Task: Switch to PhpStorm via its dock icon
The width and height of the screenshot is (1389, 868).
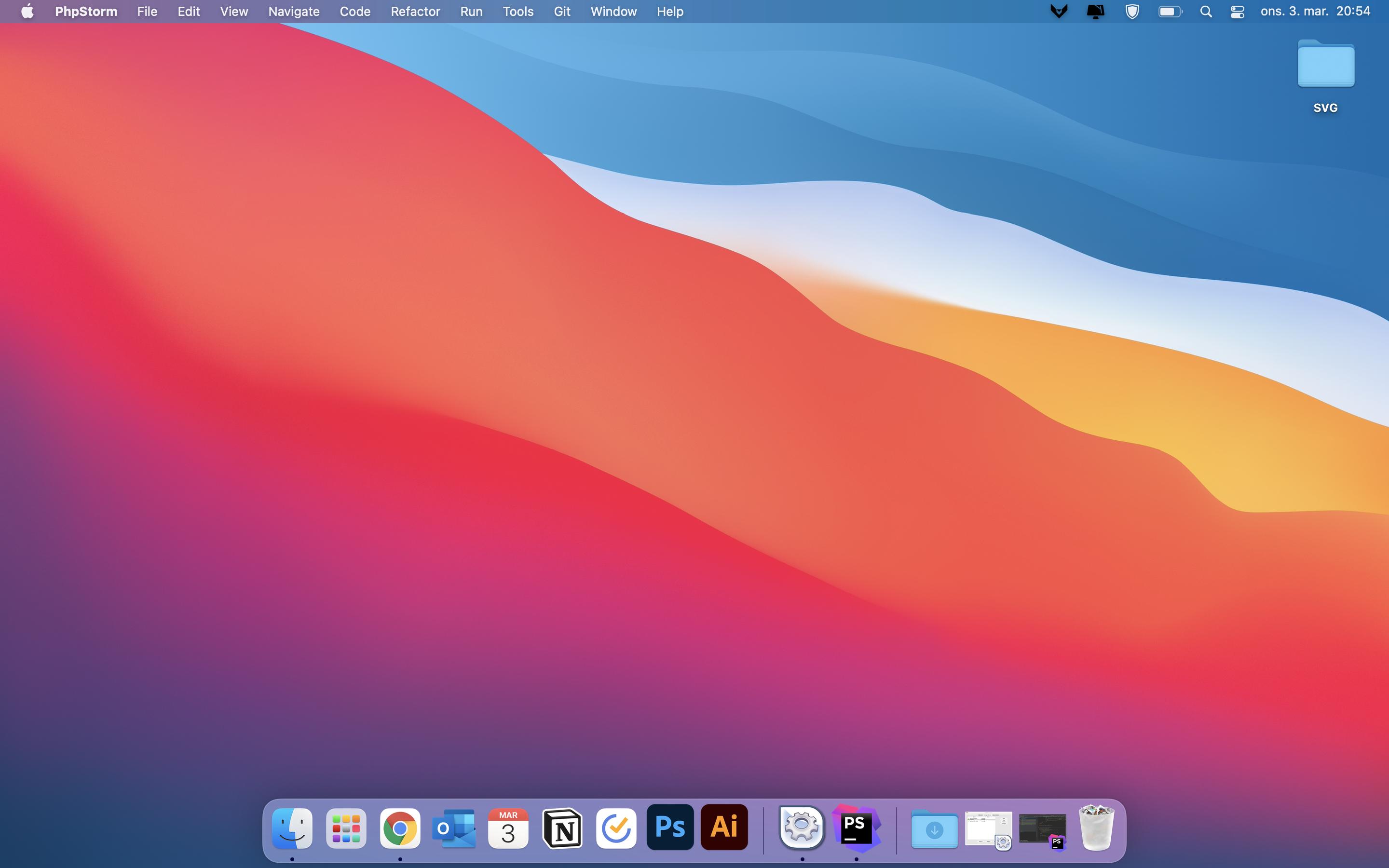Action: (x=857, y=828)
